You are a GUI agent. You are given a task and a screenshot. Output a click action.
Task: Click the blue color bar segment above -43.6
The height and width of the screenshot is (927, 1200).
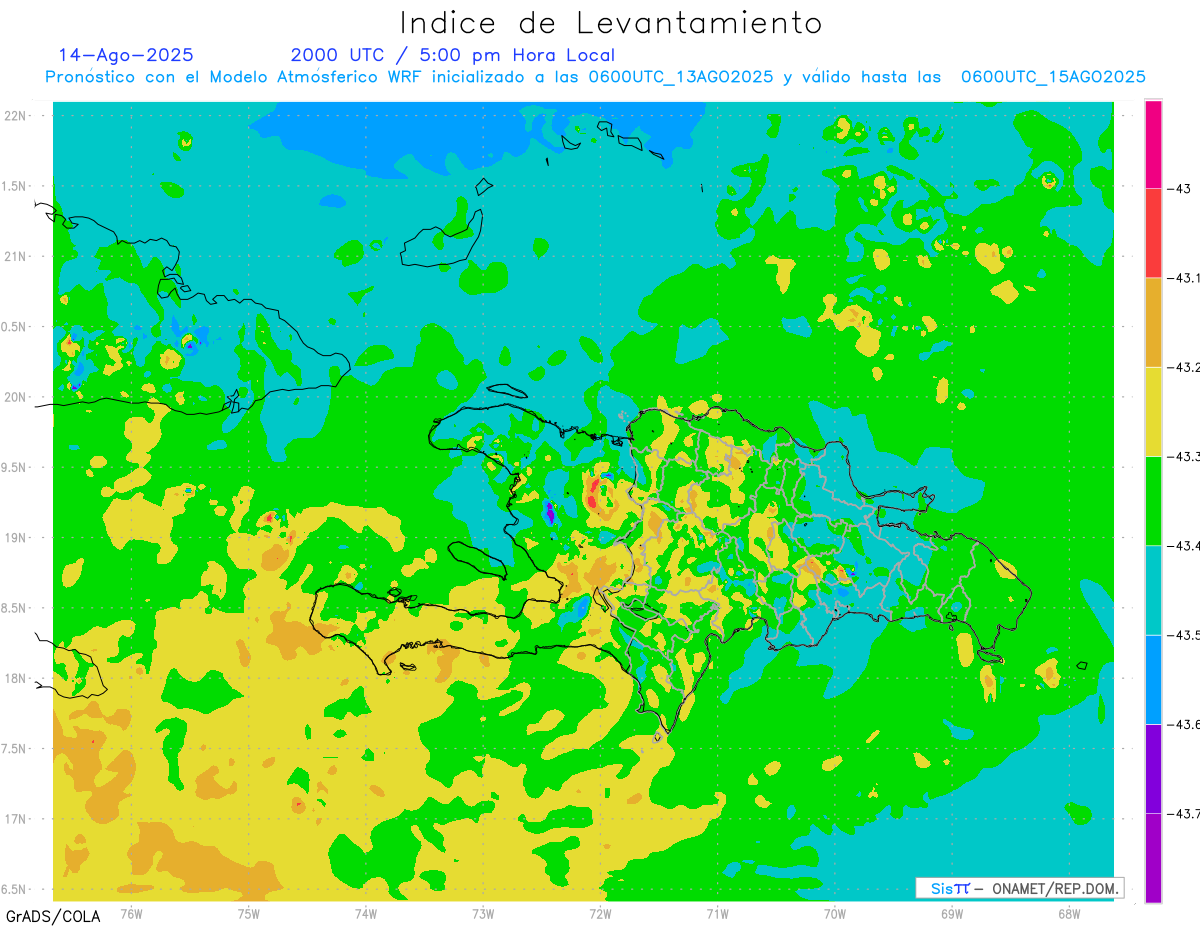[1153, 679]
